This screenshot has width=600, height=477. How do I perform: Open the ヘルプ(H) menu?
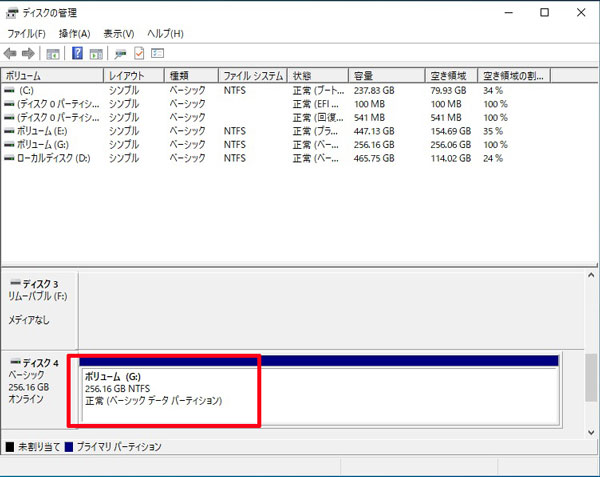point(166,33)
